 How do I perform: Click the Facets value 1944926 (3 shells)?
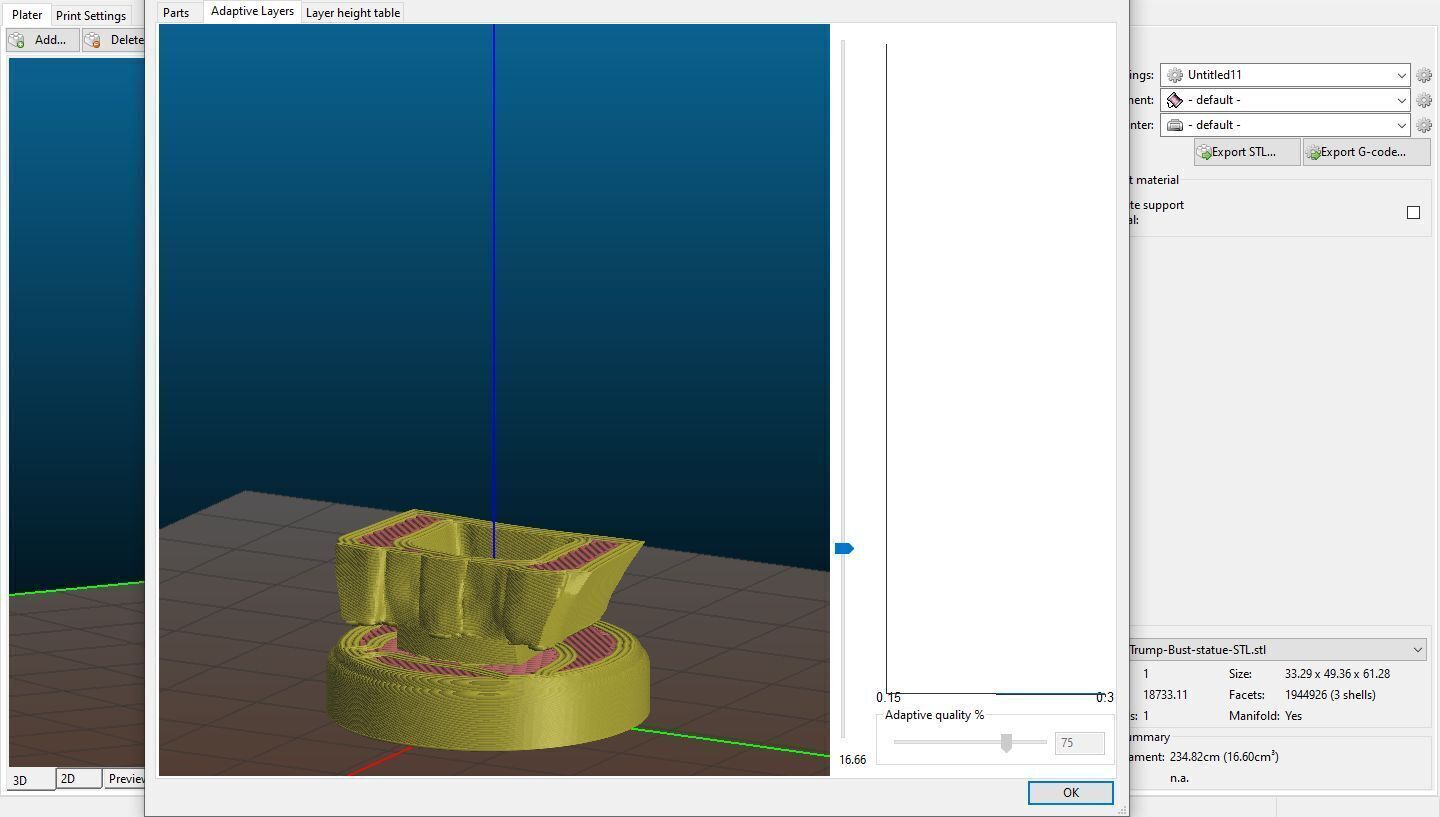coord(1330,695)
